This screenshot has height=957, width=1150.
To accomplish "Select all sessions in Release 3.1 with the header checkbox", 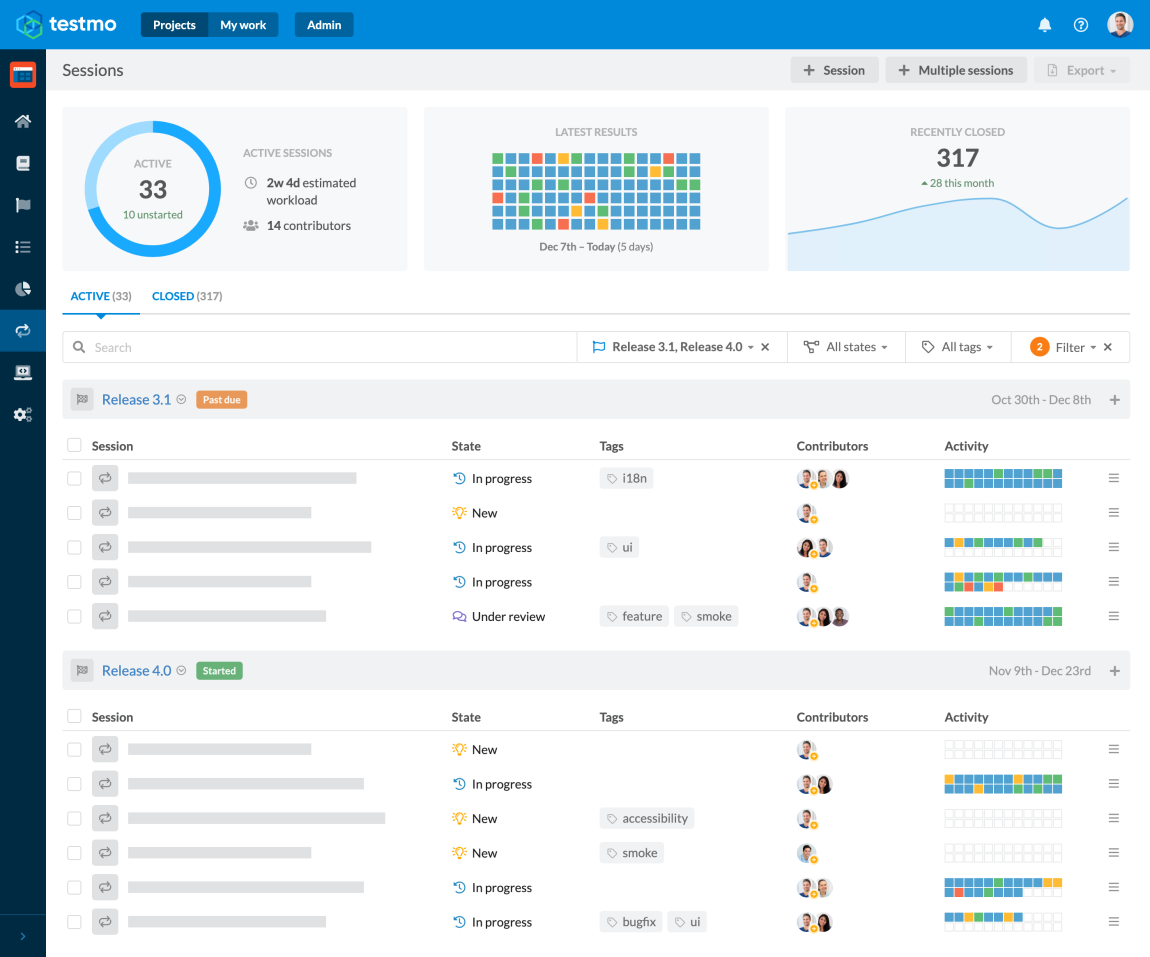I will 74,445.
